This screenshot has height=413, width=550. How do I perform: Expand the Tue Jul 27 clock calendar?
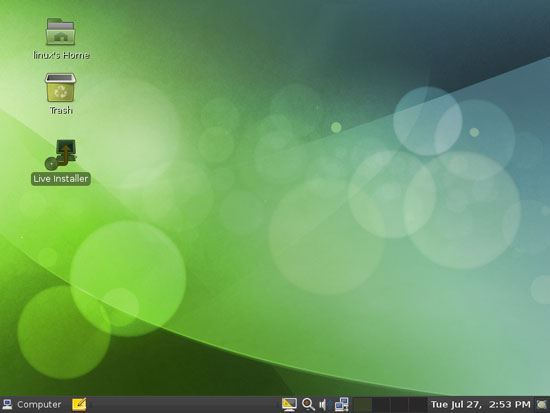coord(481,405)
